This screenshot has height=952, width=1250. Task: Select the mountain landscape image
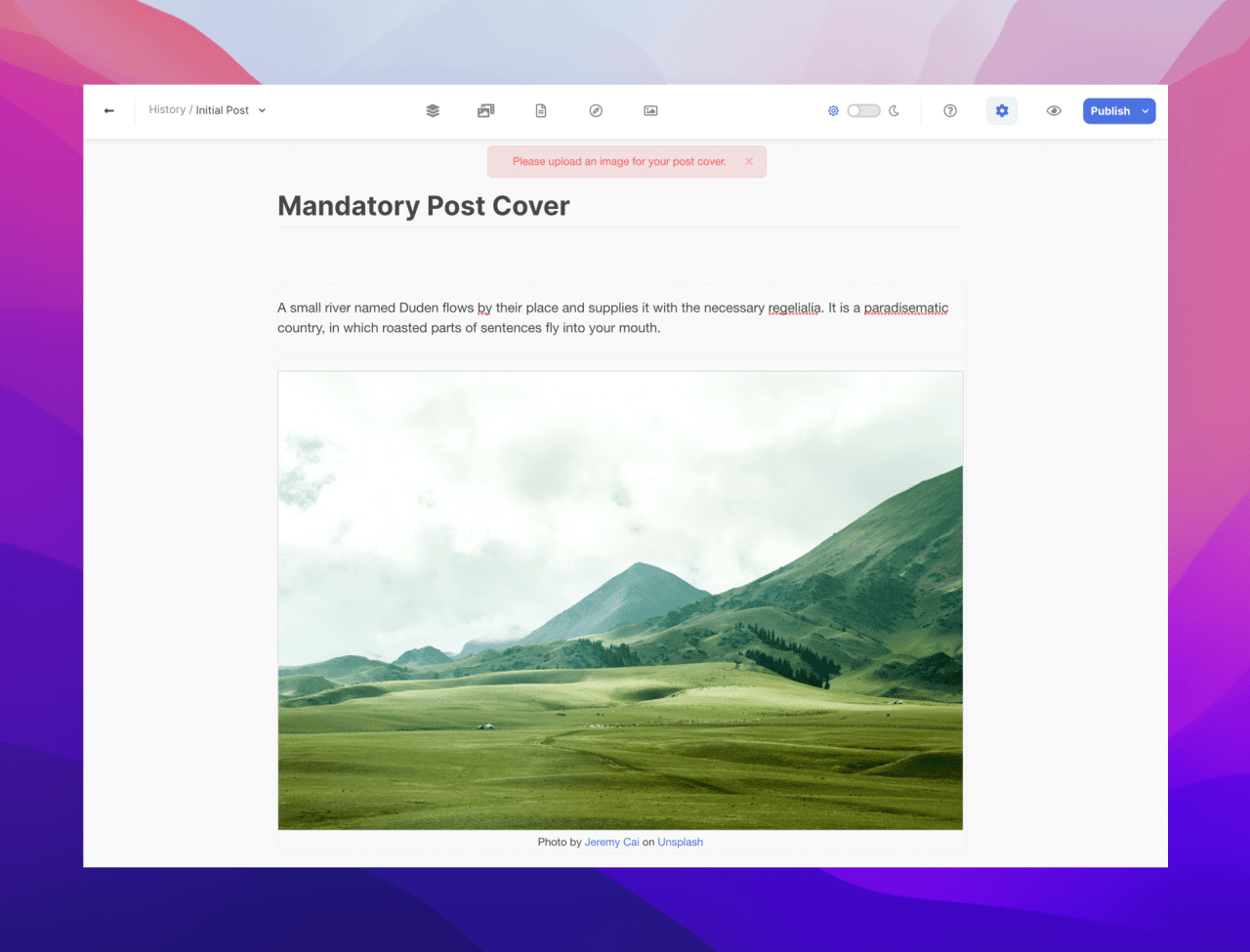(x=620, y=600)
